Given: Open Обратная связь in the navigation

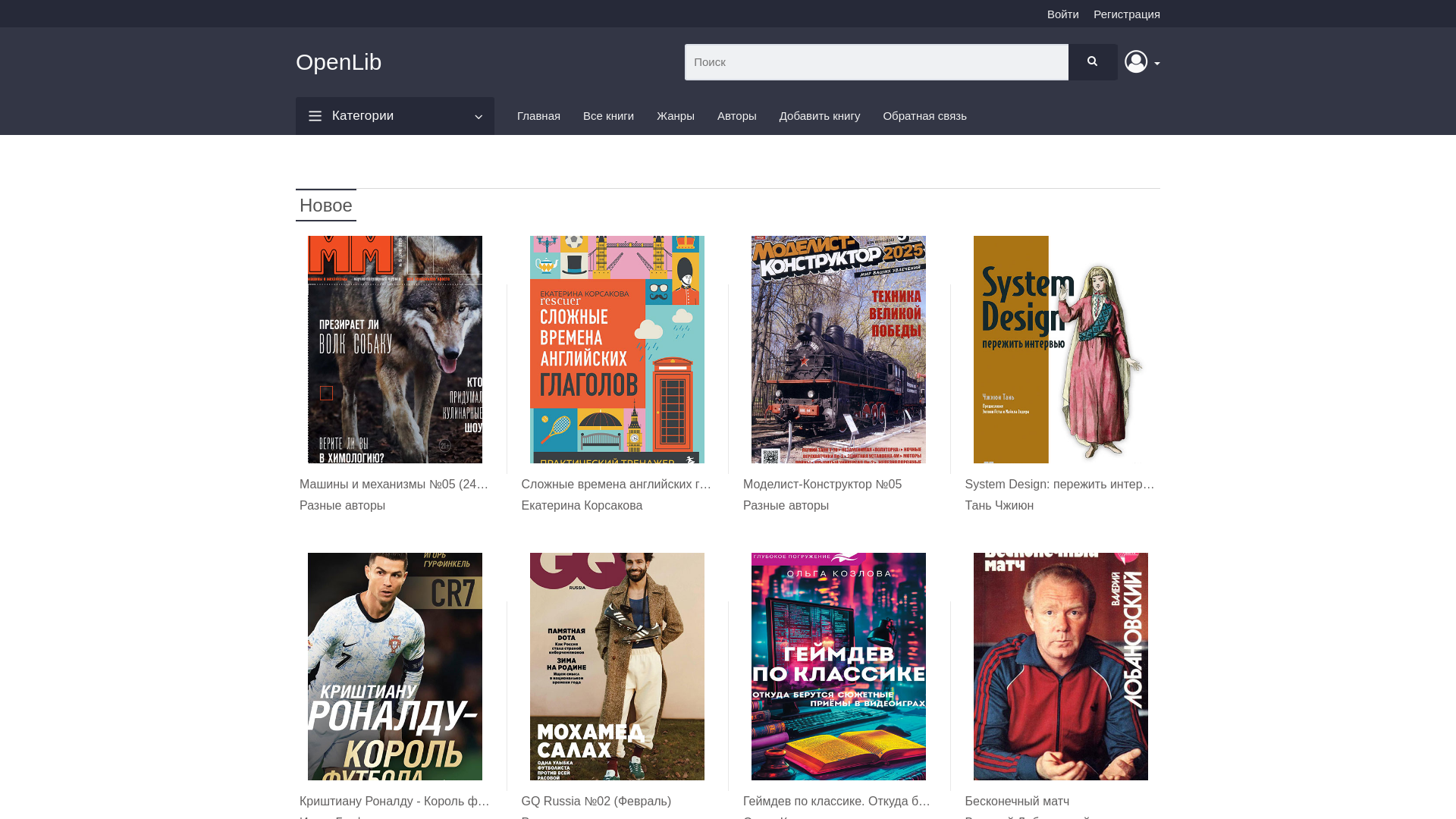Looking at the screenshot, I should coord(924,116).
